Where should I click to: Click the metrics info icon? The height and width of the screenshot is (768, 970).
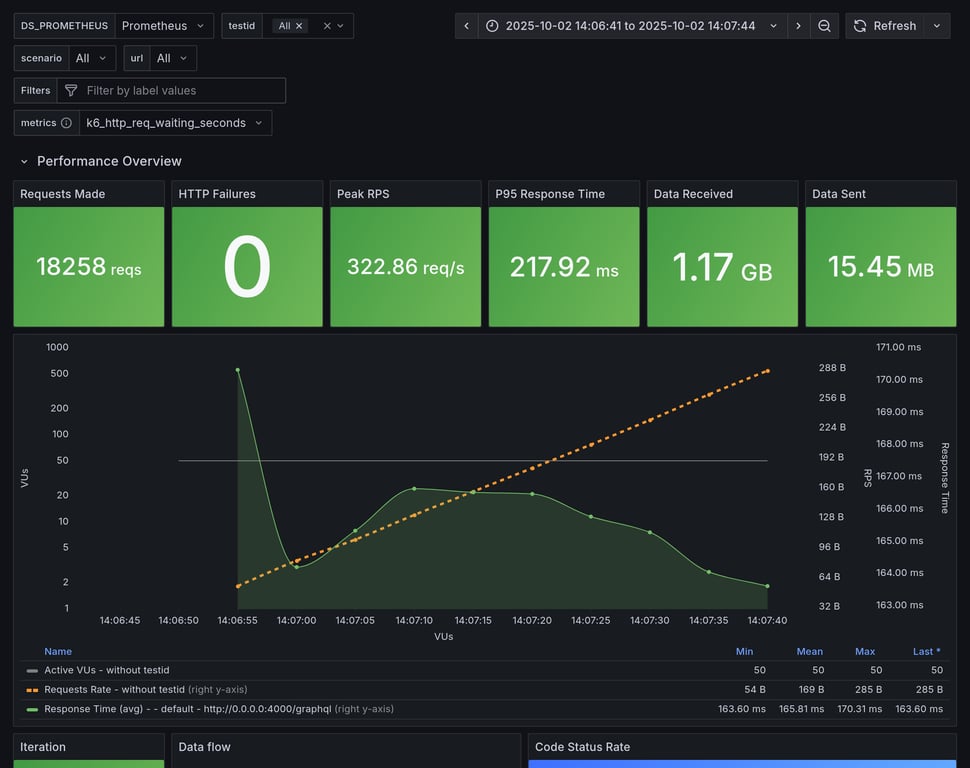pyautogui.click(x=66, y=123)
